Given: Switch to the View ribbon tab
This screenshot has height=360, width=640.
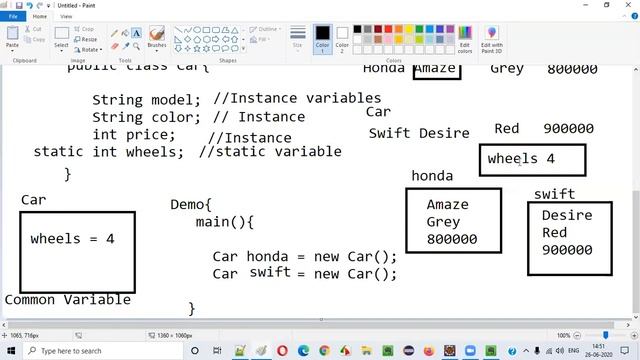Looking at the screenshot, I should (66, 16).
